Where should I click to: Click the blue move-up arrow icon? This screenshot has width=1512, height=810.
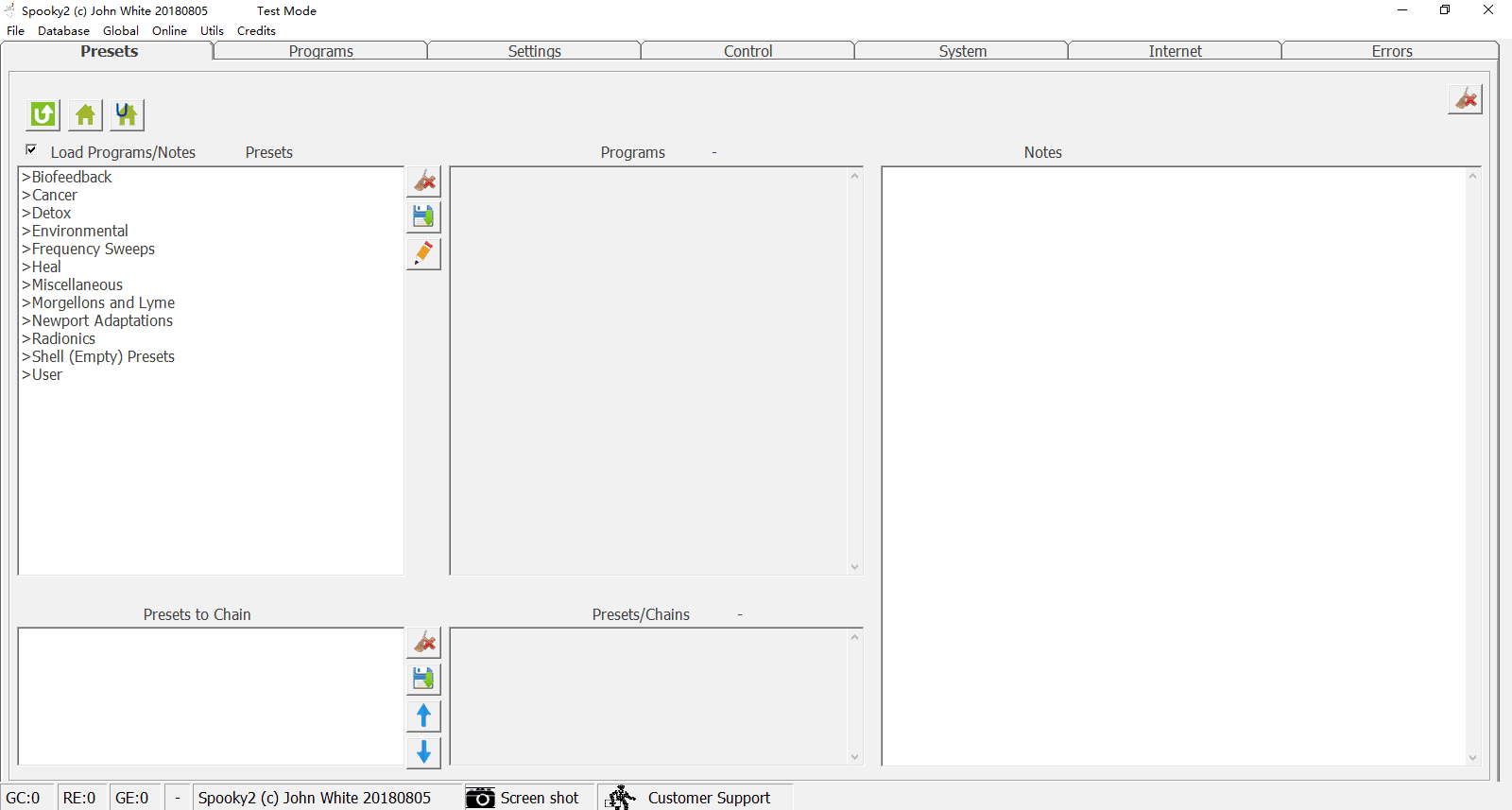[x=423, y=715]
